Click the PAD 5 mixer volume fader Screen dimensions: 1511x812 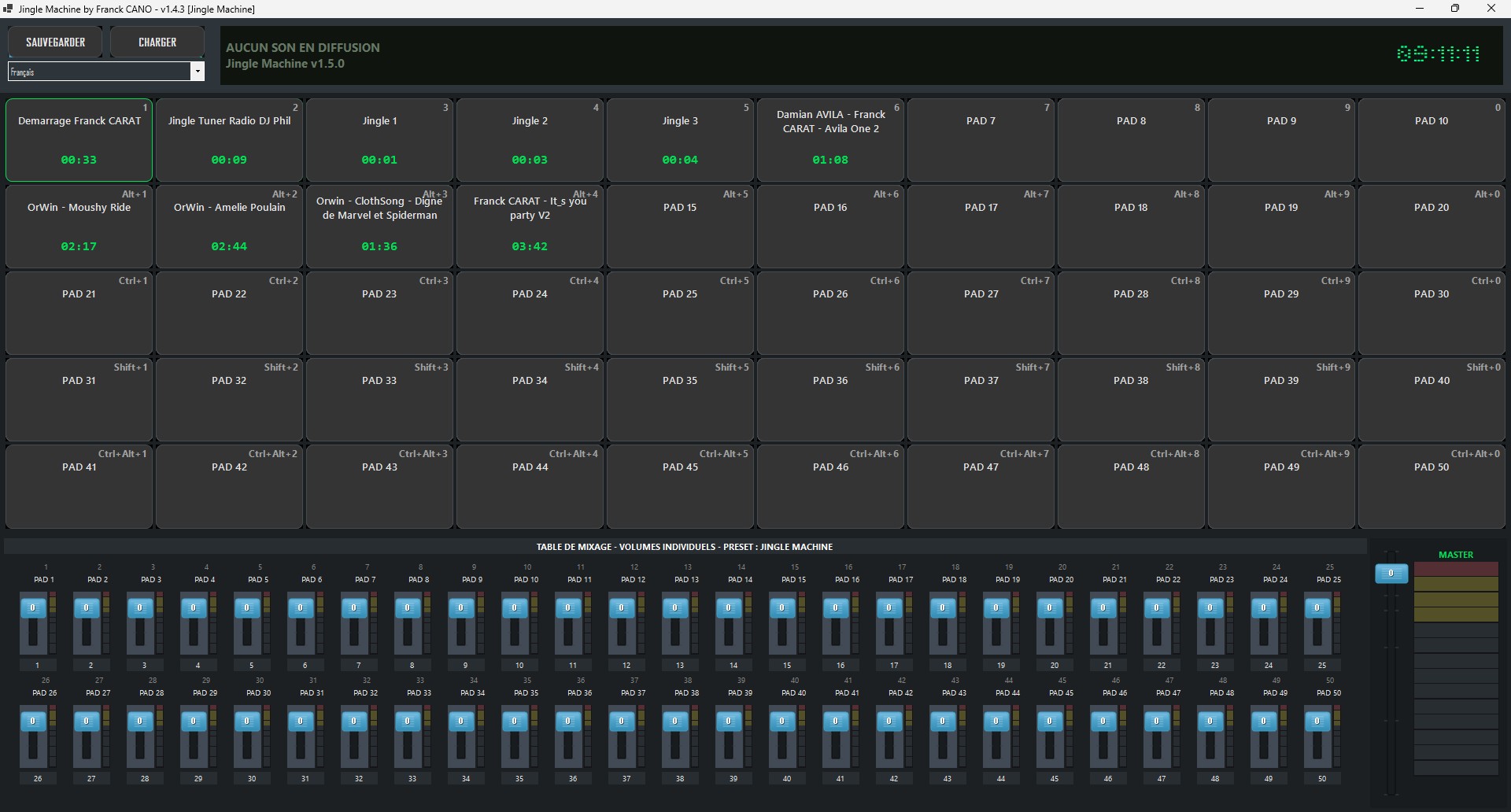click(x=247, y=607)
